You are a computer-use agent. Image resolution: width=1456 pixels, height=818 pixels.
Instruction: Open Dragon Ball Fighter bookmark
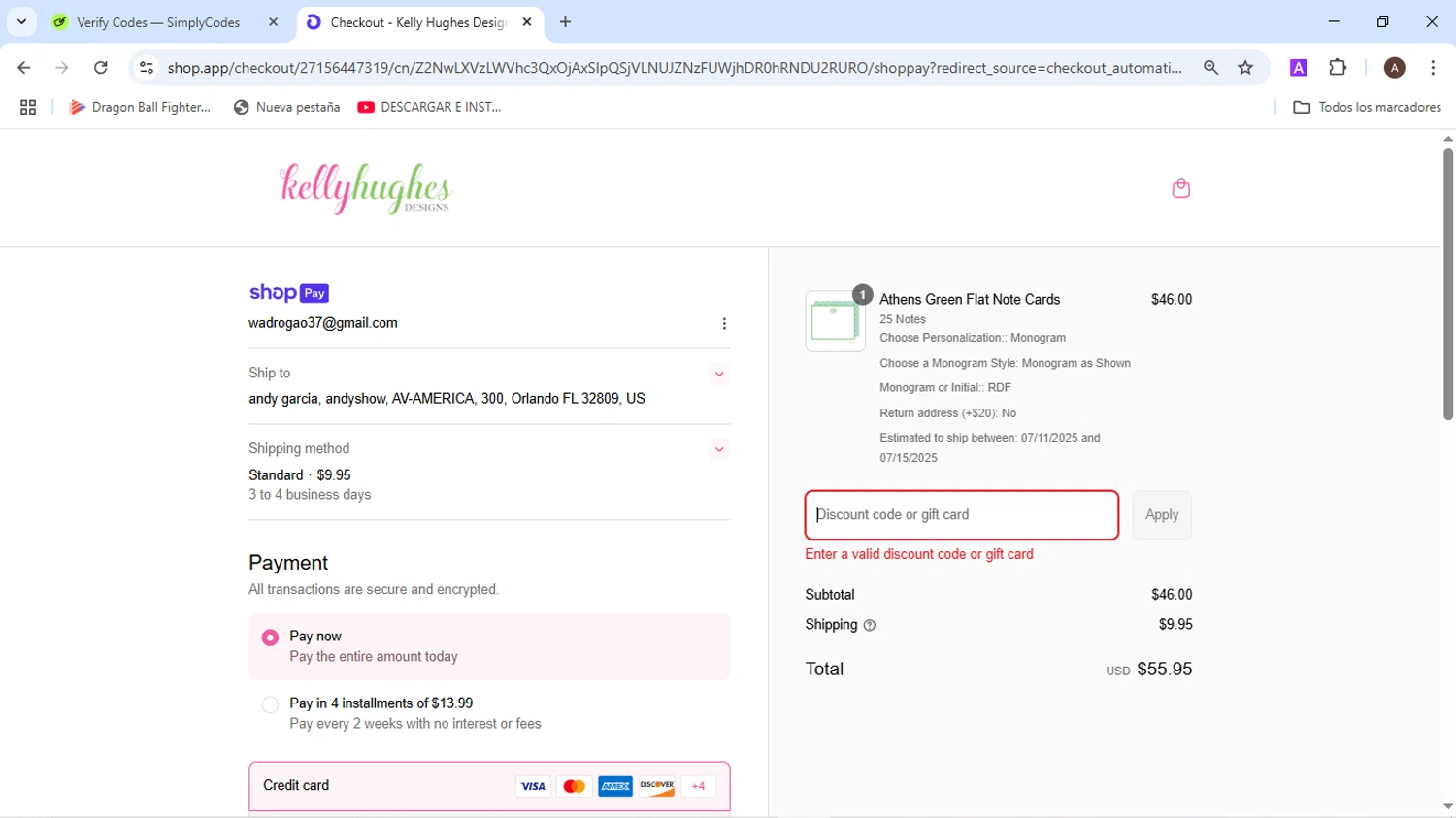(140, 108)
